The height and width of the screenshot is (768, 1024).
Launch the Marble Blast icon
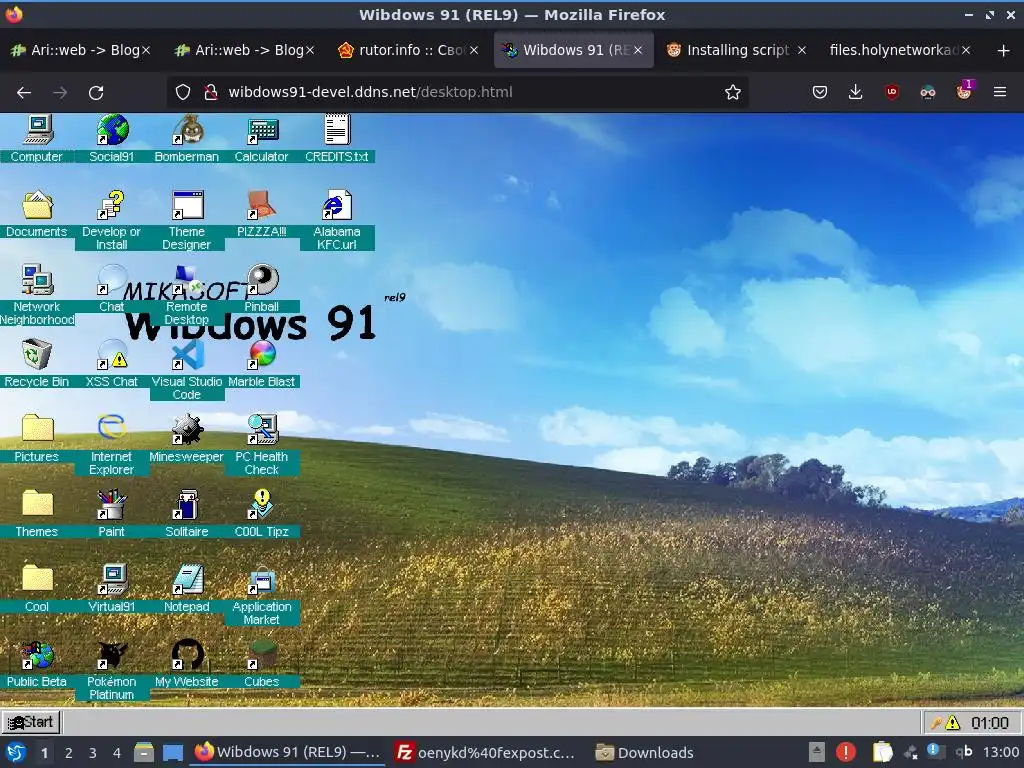(263, 355)
